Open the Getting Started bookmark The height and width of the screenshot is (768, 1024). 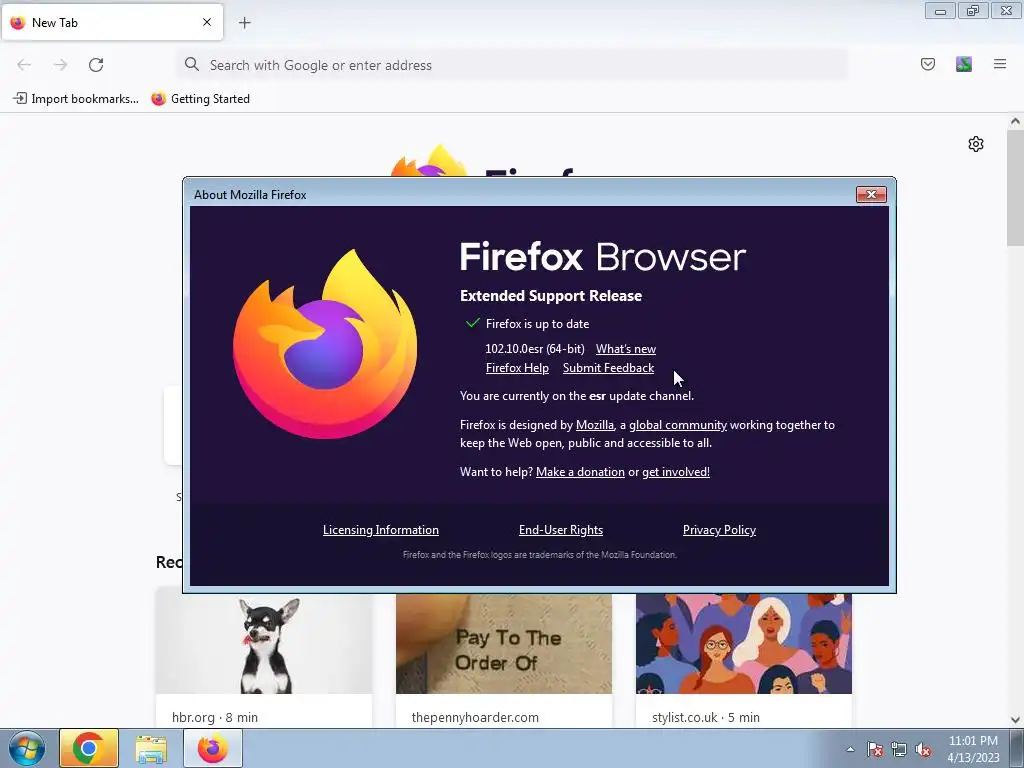200,99
